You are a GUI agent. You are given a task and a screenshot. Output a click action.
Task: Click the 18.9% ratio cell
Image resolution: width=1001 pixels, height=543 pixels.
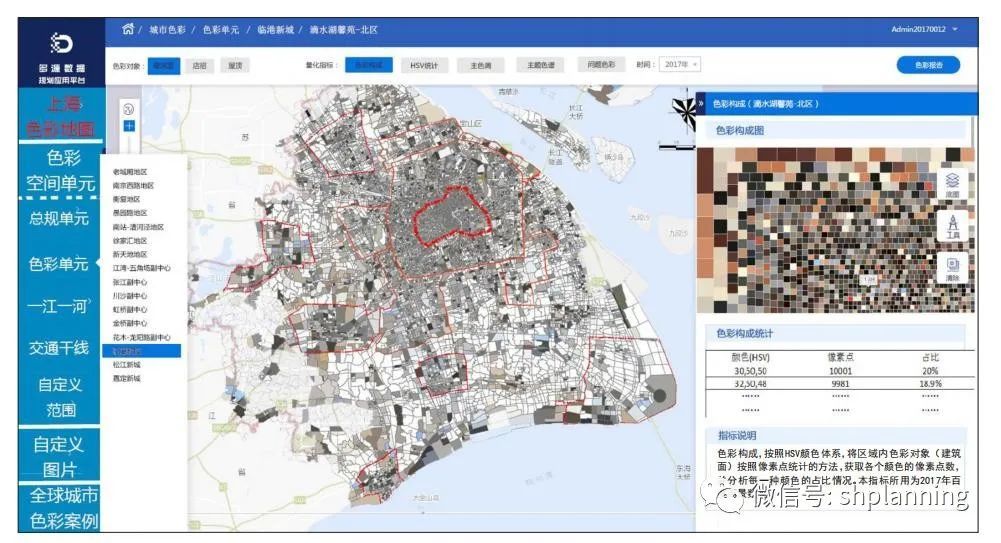click(x=930, y=384)
